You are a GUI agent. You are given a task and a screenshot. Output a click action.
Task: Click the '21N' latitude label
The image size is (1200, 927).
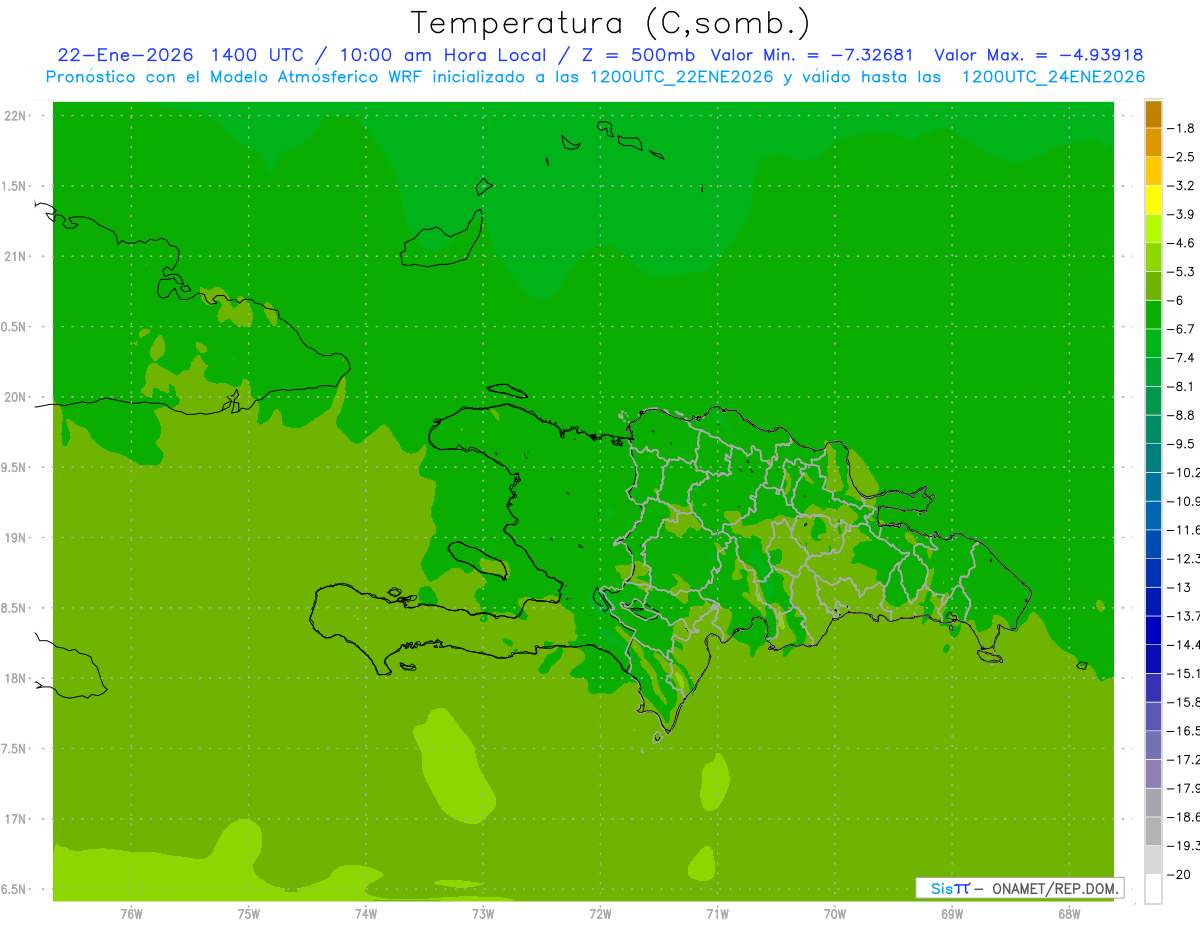tap(16, 257)
